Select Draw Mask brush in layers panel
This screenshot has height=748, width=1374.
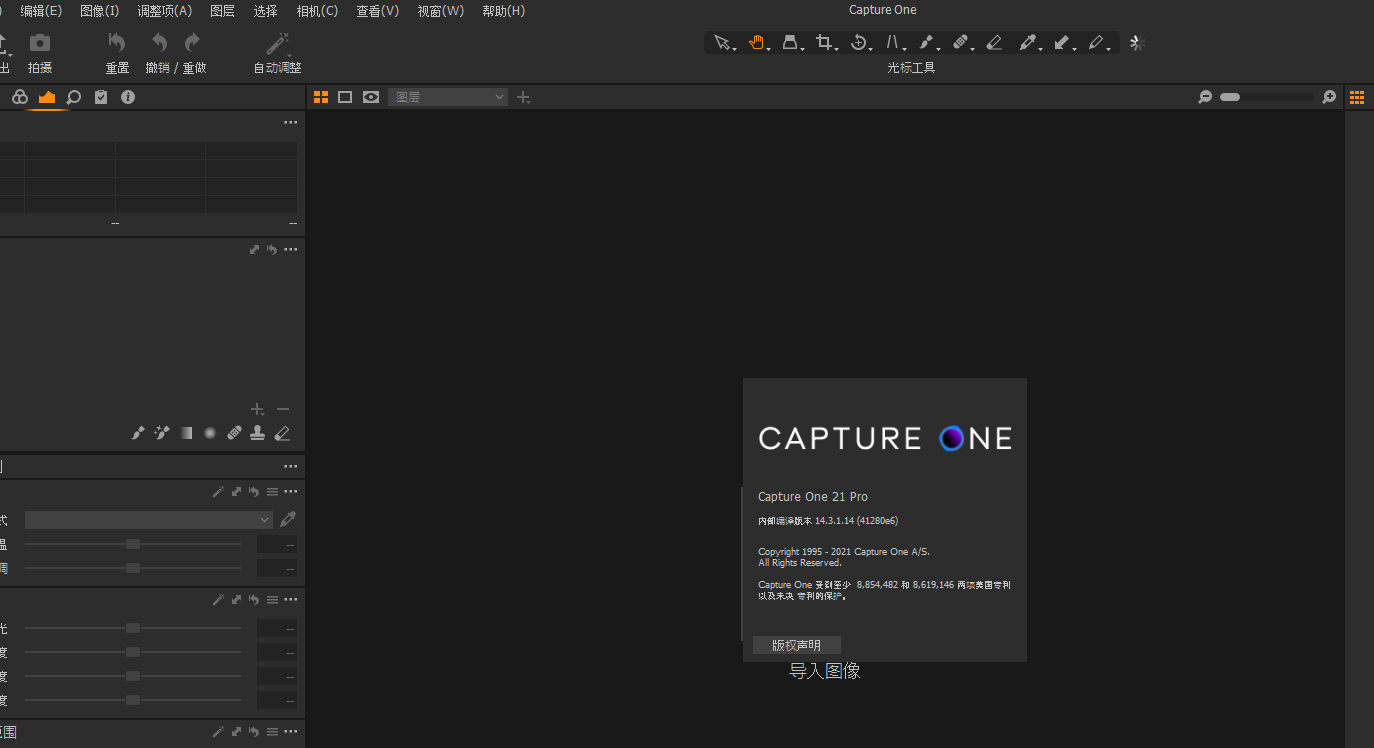click(x=138, y=433)
